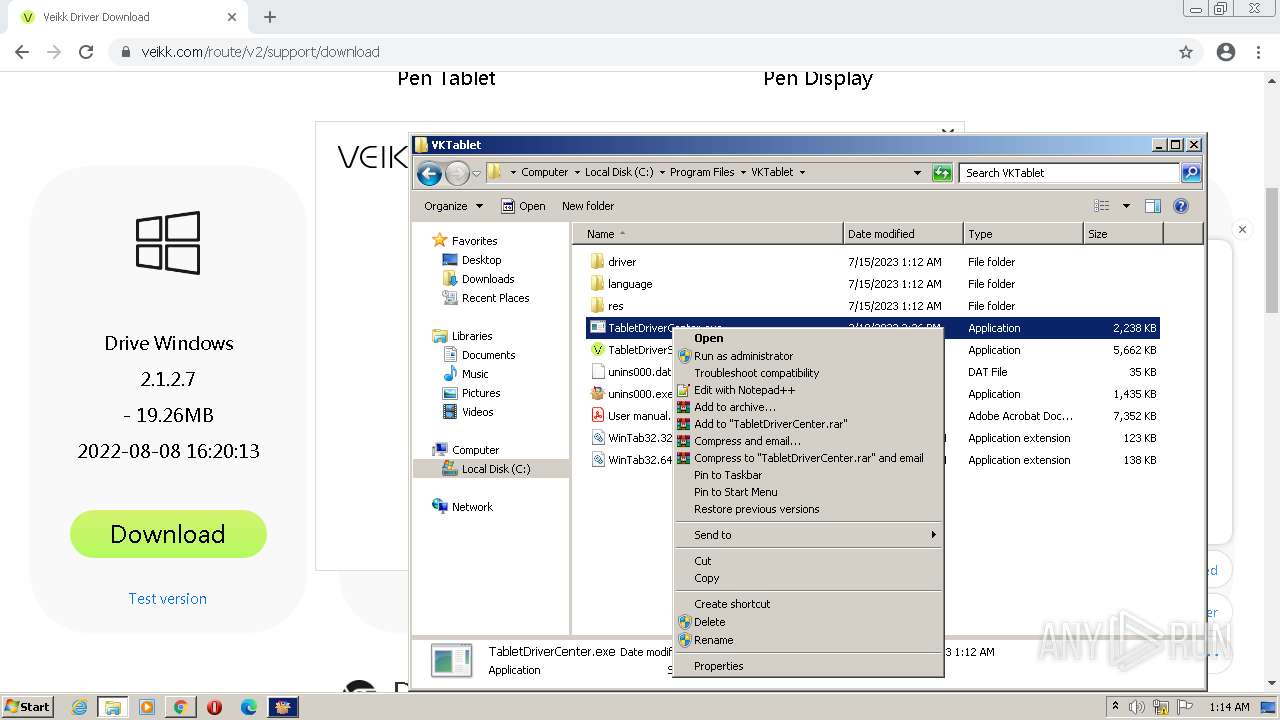Viewport: 1280px width, 720px height.
Task: Open Recent Places in navigation pane
Action: tap(486, 298)
